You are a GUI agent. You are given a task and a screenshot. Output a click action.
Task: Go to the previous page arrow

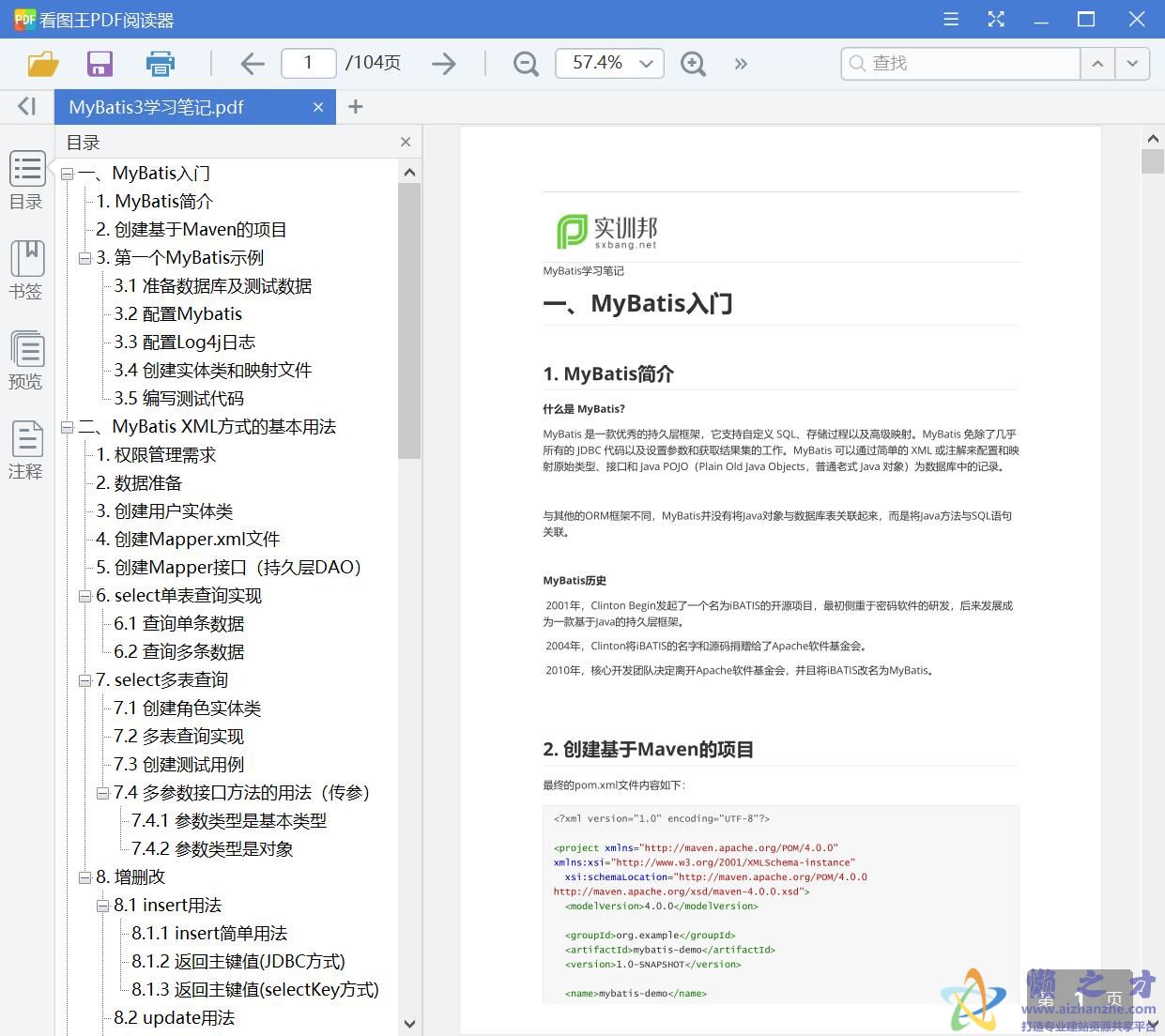tap(252, 64)
